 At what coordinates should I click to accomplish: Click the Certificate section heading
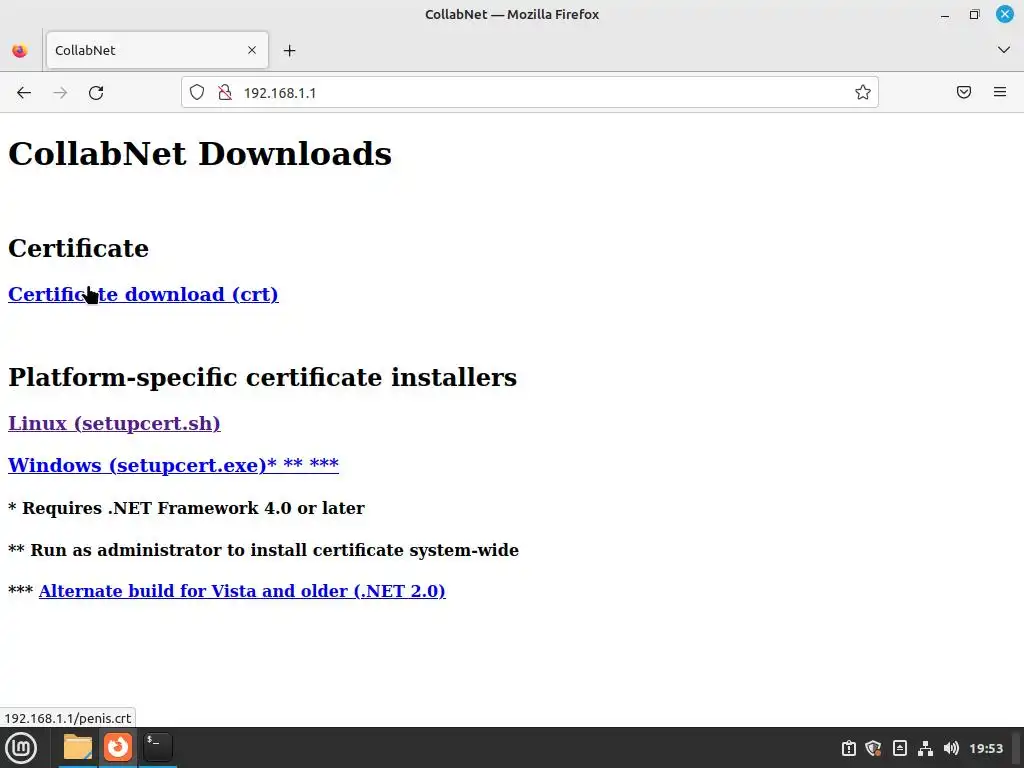[x=78, y=248]
